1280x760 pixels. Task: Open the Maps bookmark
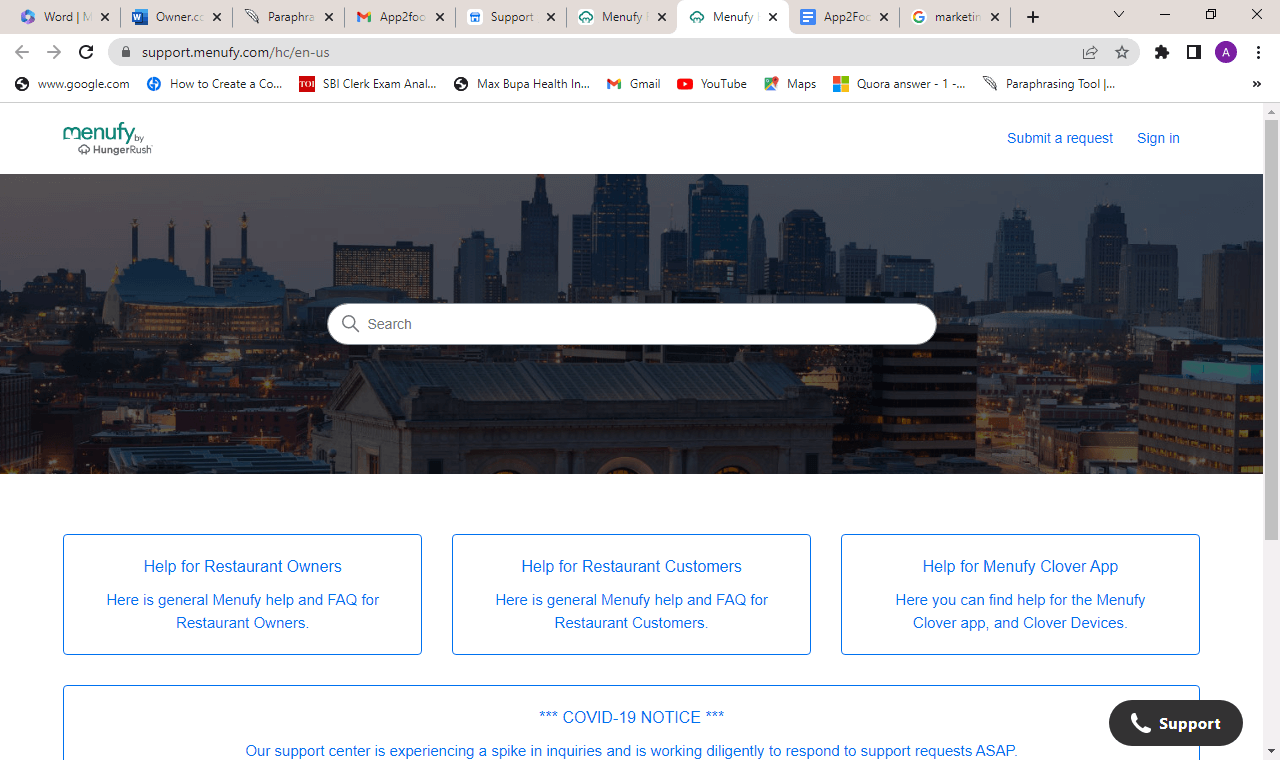click(x=790, y=84)
